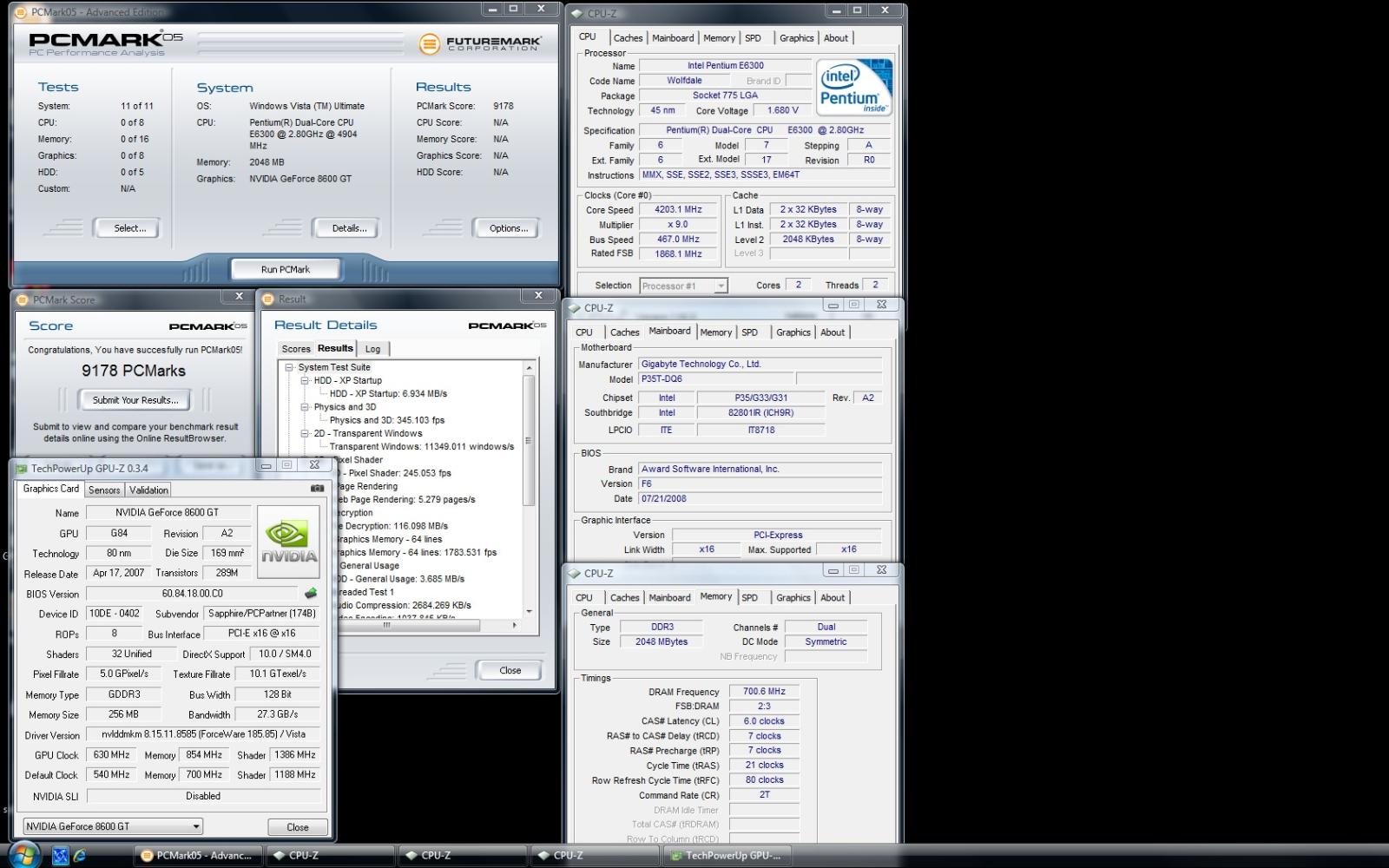Collapse the HDD - XP Startup node
Screen dimensions: 1389x868
(306, 380)
